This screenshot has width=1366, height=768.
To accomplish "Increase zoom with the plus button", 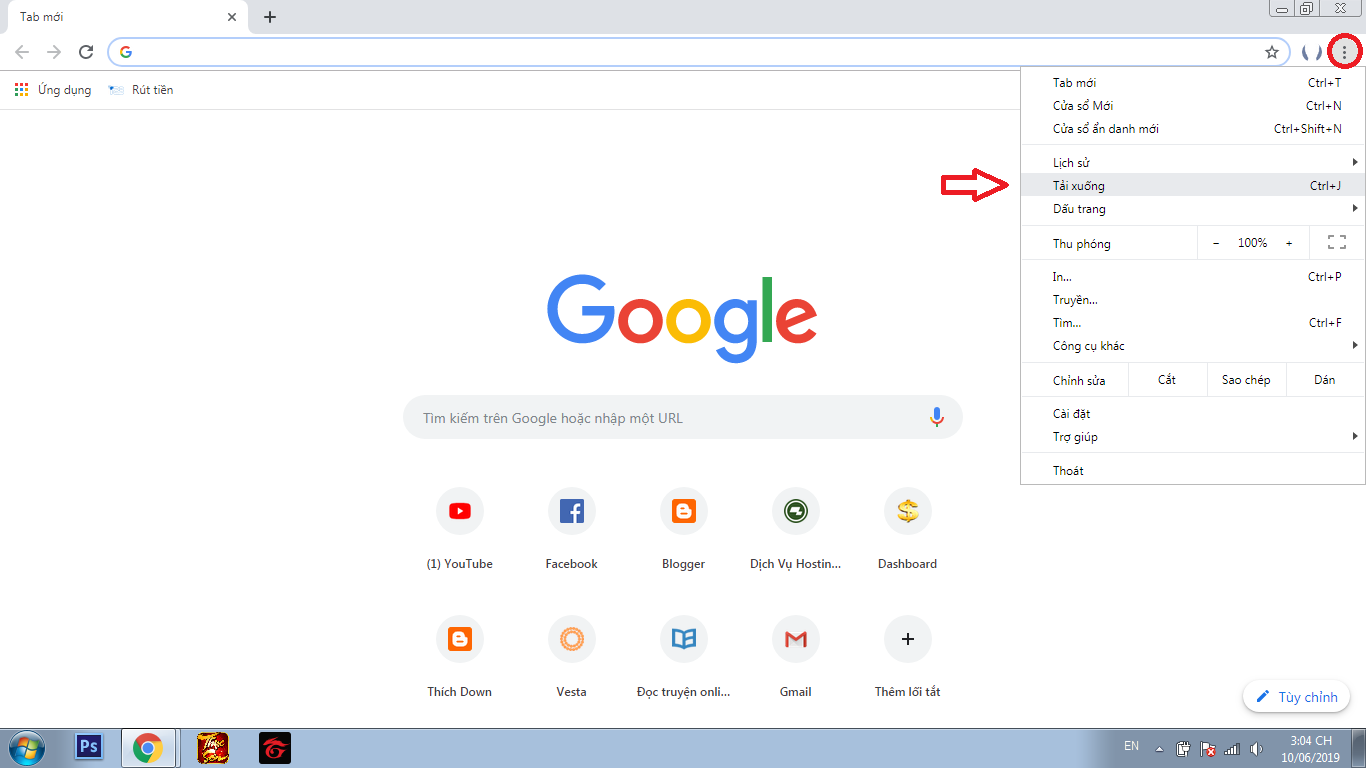I will tap(1289, 243).
